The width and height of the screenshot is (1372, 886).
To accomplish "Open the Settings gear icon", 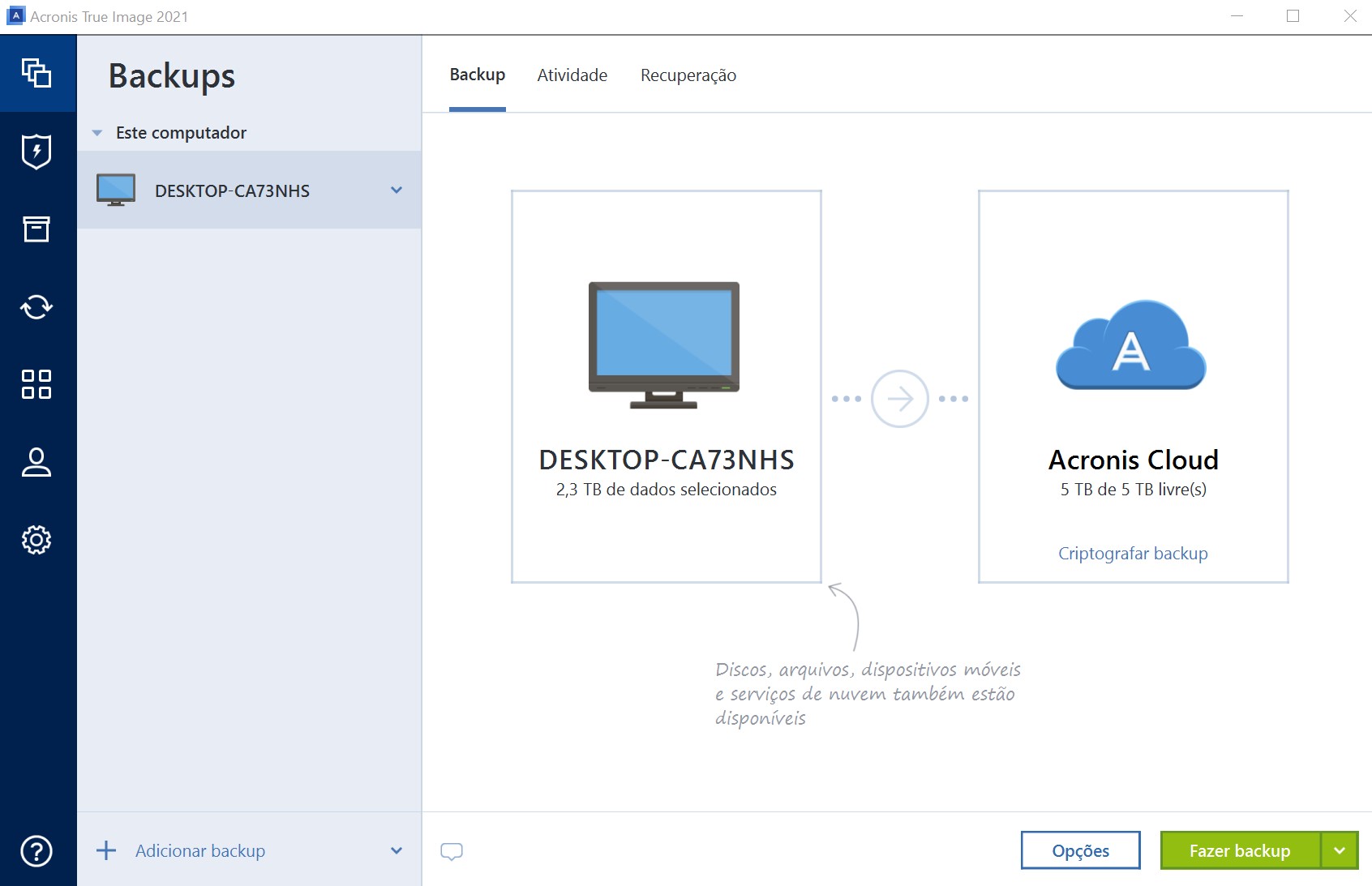I will point(36,540).
